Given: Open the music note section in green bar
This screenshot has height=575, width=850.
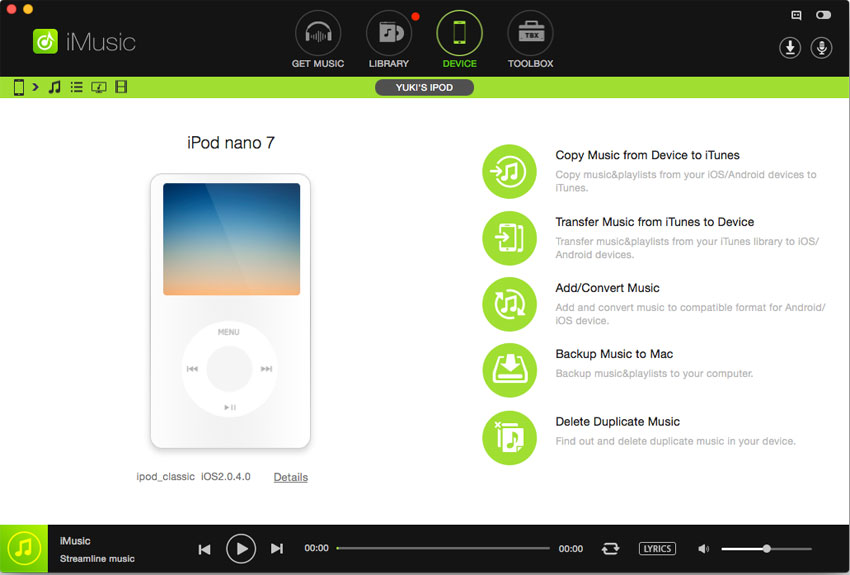Looking at the screenshot, I should tap(54, 87).
